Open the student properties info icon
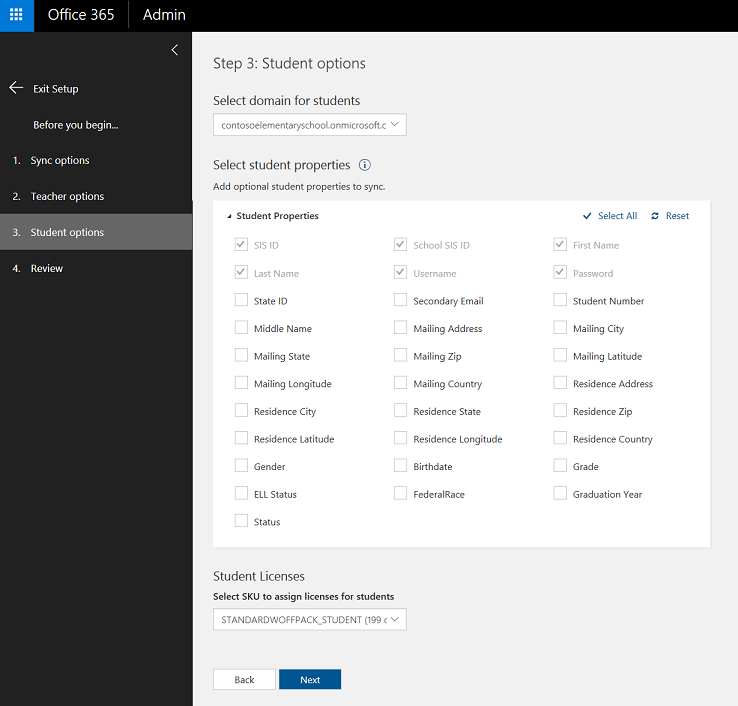Image resolution: width=738 pixels, height=706 pixels. 365,165
